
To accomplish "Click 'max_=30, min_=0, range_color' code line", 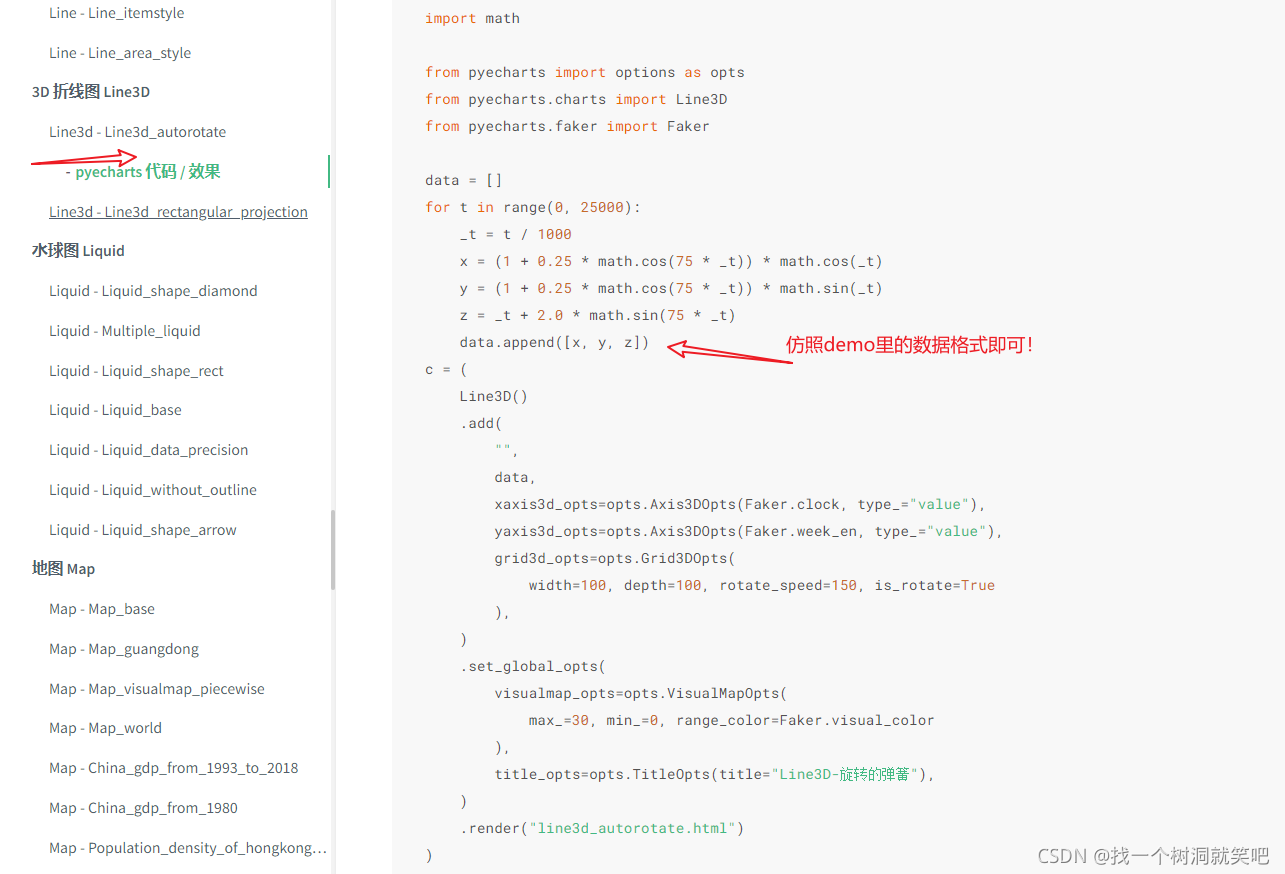I will click(x=732, y=720).
